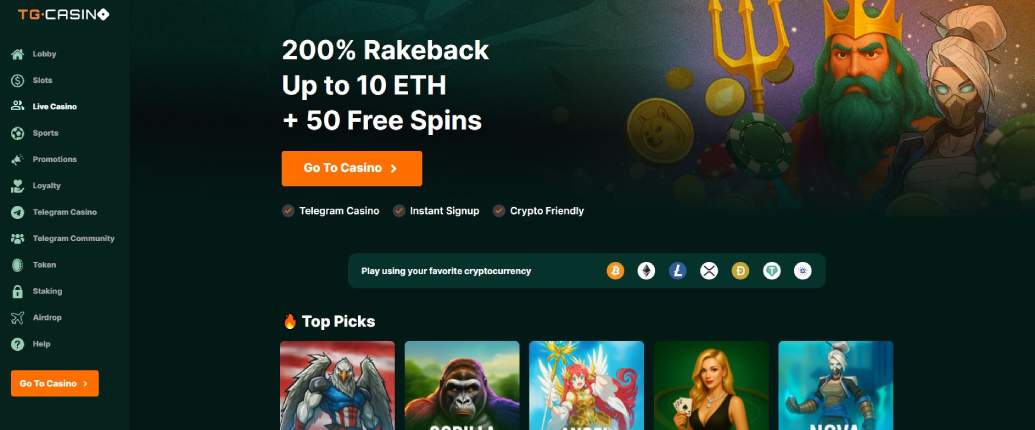The image size is (1035, 430).
Task: Open the Gorilla game thumbnail
Action: coord(462,385)
